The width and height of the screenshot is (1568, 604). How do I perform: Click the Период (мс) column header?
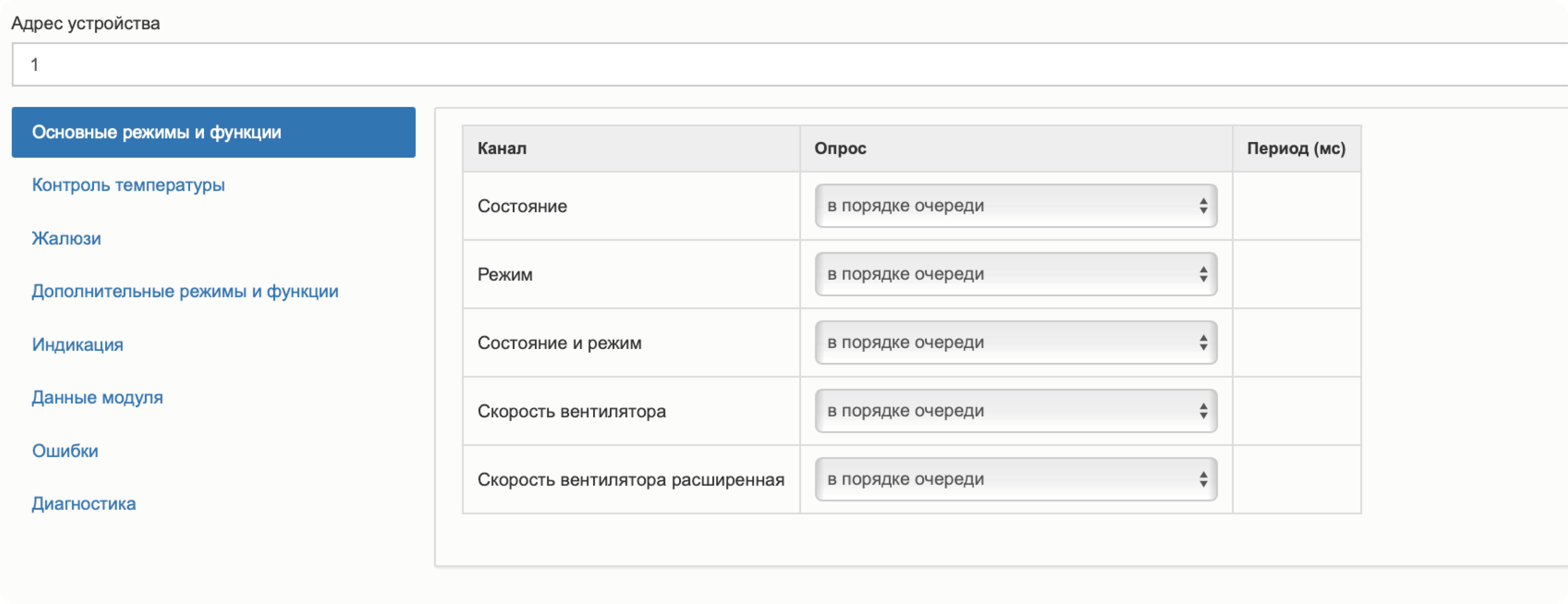[x=1296, y=149]
